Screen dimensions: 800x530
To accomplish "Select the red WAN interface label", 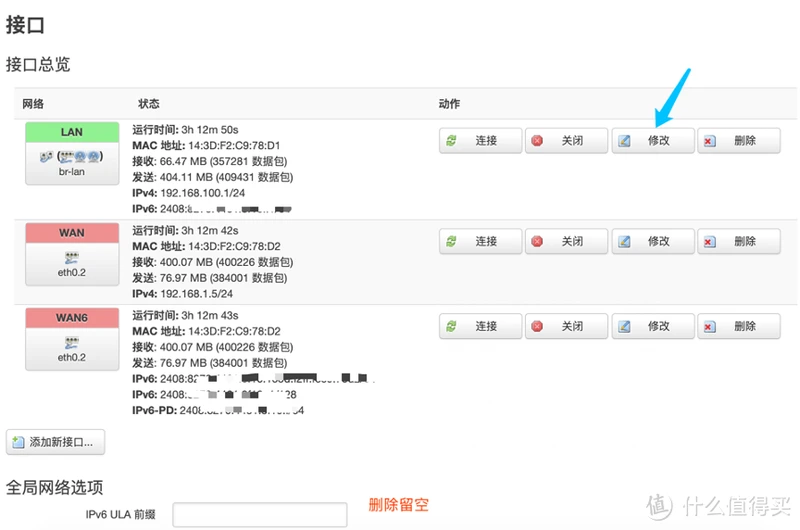I will tap(72, 233).
